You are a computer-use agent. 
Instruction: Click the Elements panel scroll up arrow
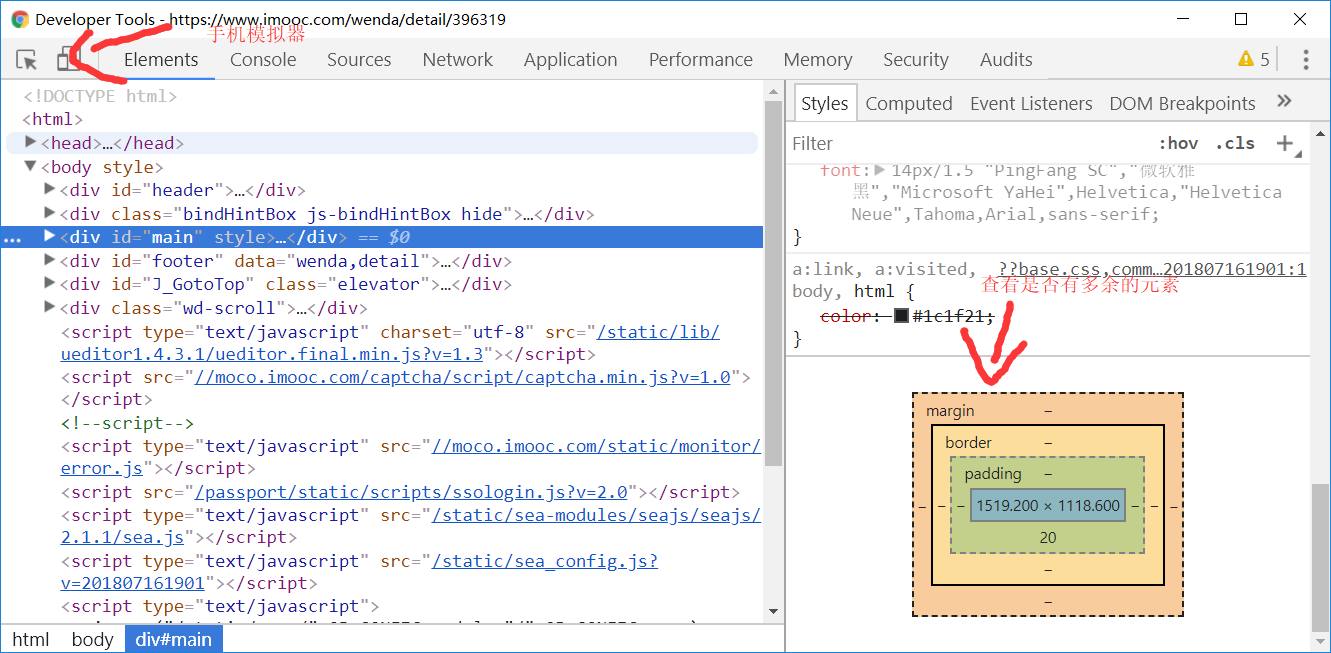click(773, 90)
